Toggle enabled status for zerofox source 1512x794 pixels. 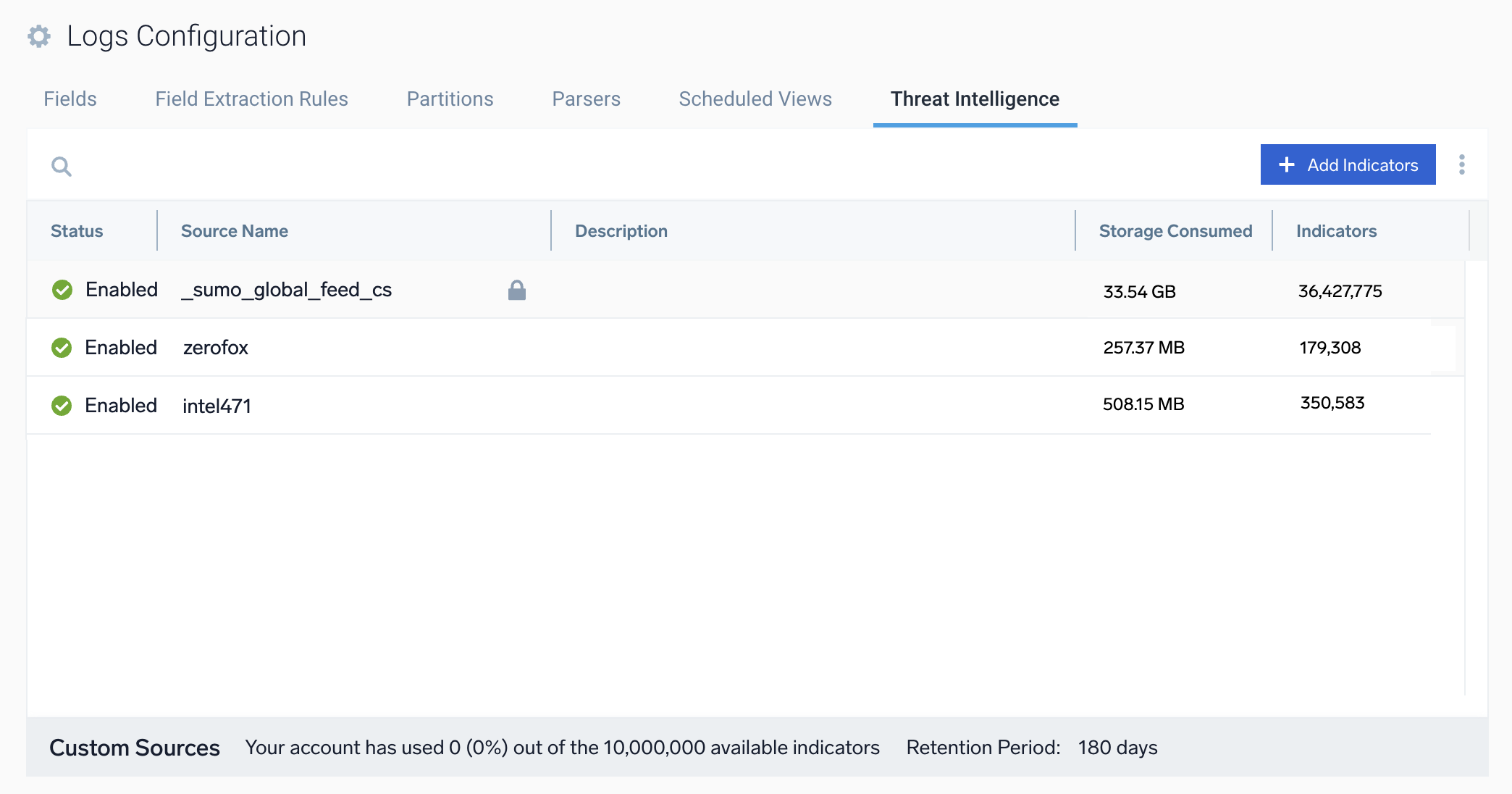[x=62, y=347]
